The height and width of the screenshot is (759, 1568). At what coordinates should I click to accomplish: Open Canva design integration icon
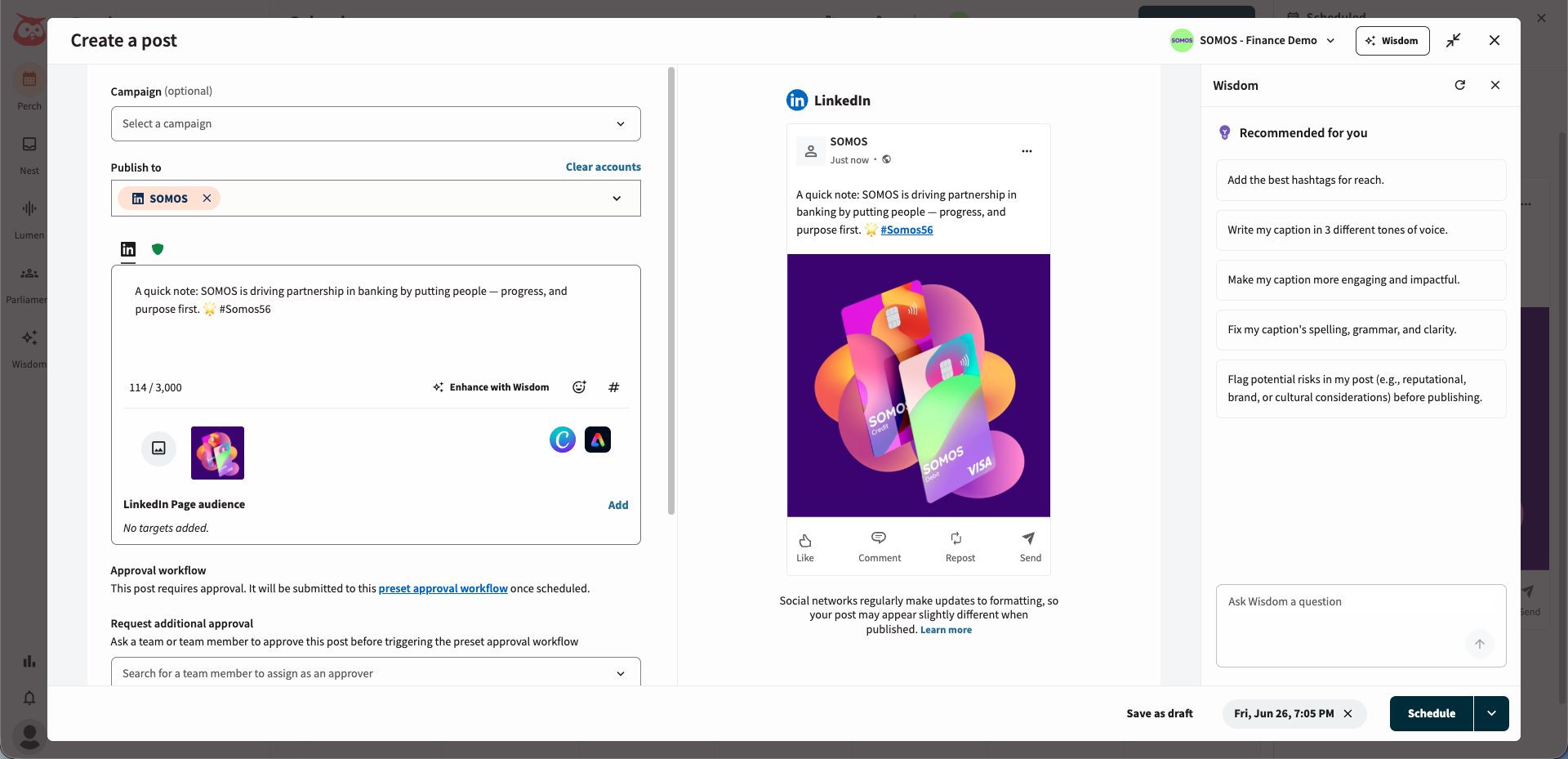coord(563,440)
